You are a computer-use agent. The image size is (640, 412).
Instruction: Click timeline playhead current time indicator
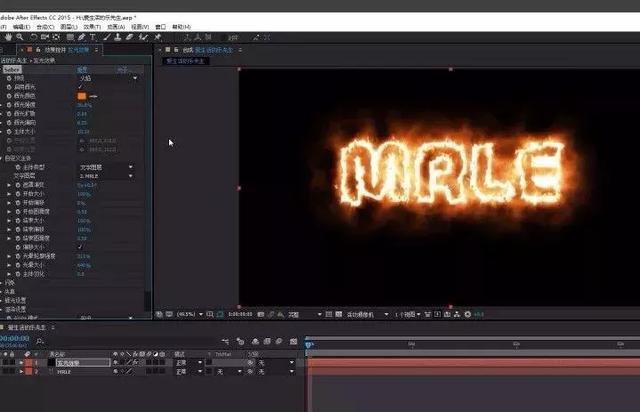pos(309,345)
